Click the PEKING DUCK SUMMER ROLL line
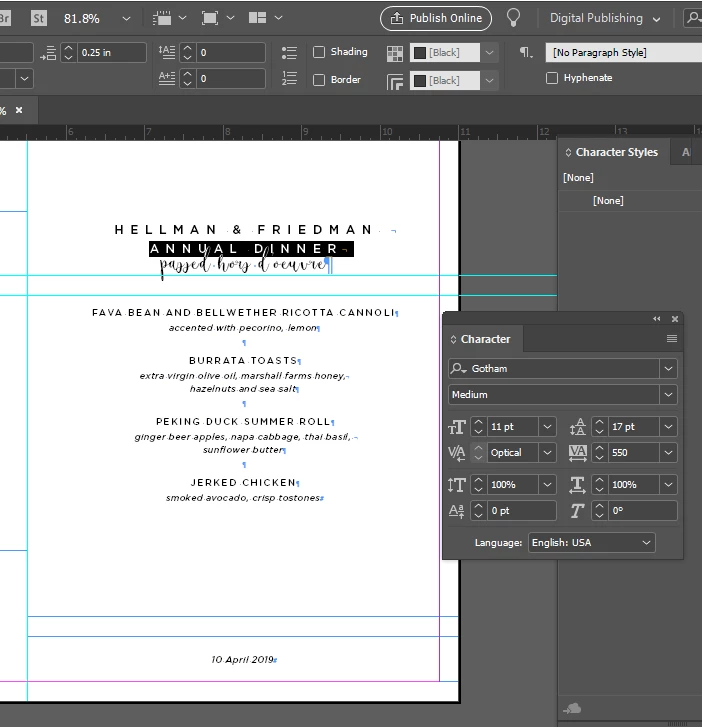The image size is (702, 727). (243, 421)
